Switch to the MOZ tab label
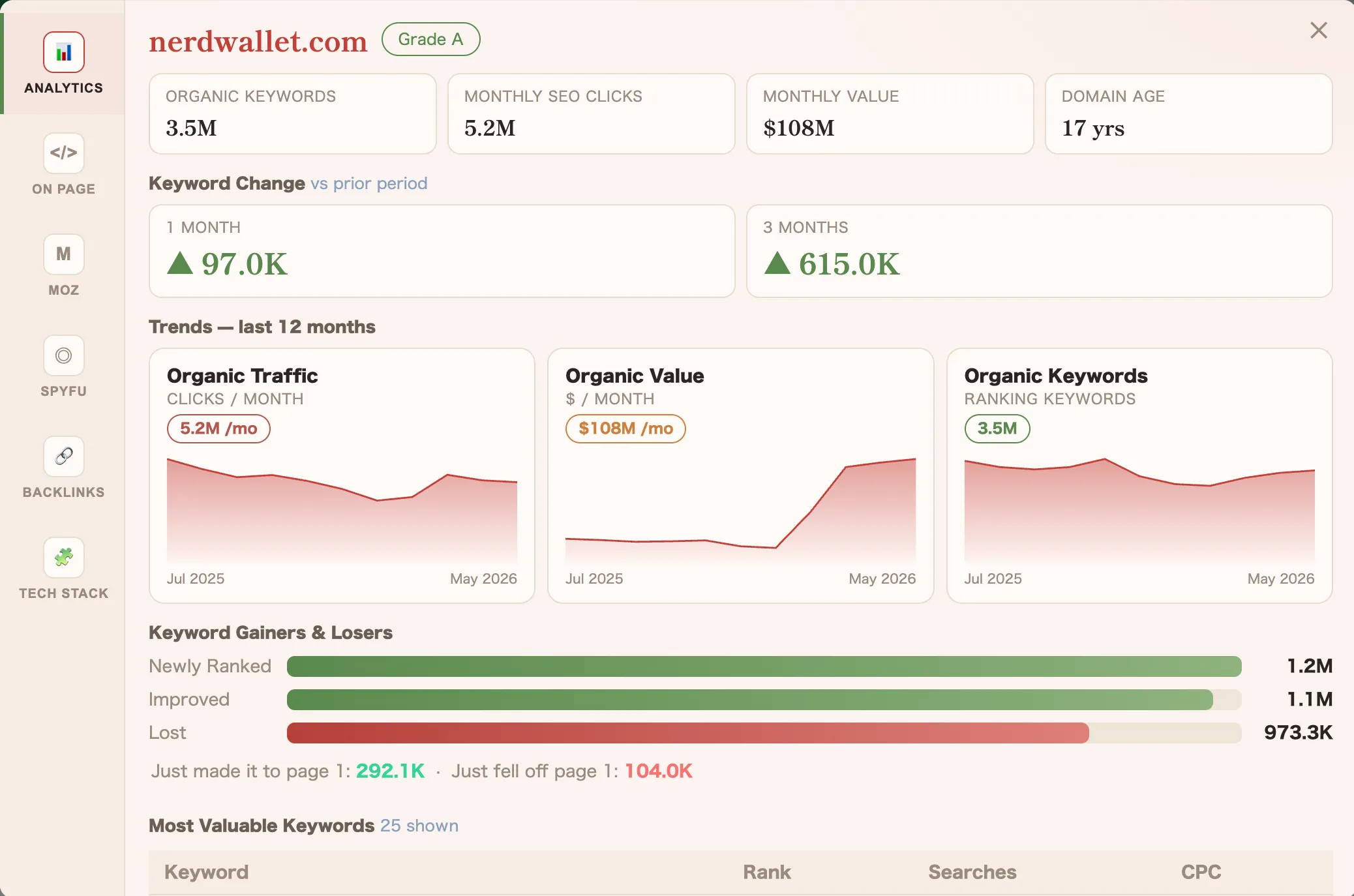1354x896 pixels. click(64, 290)
